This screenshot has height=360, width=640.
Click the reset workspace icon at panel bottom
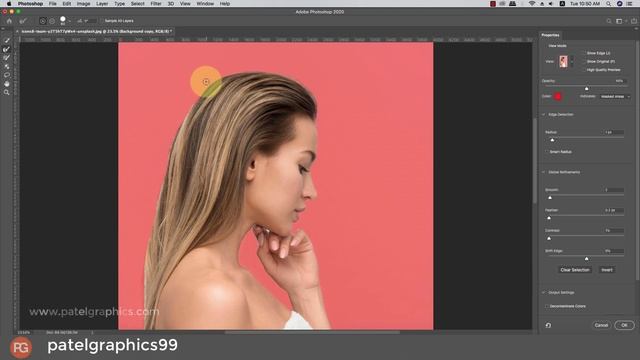click(x=548, y=325)
